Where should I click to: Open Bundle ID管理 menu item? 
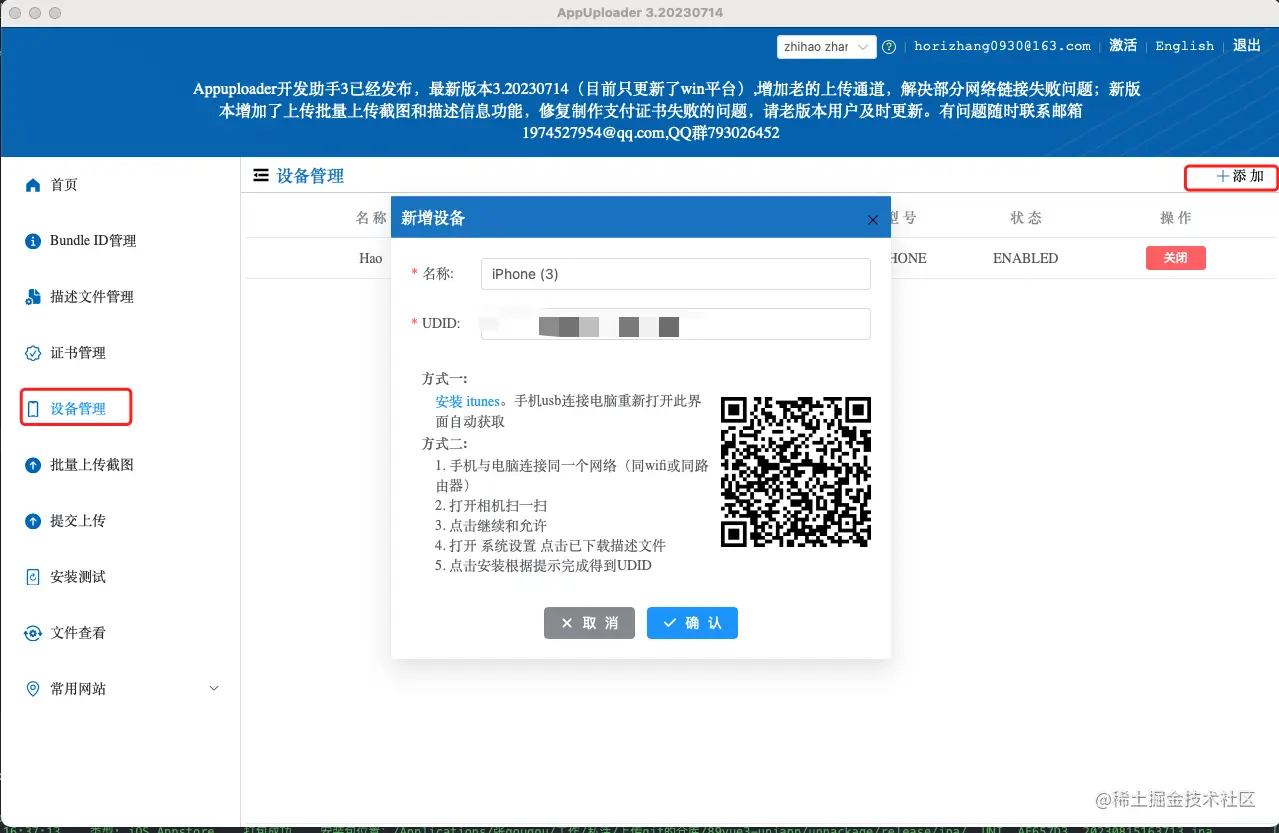[x=93, y=241]
